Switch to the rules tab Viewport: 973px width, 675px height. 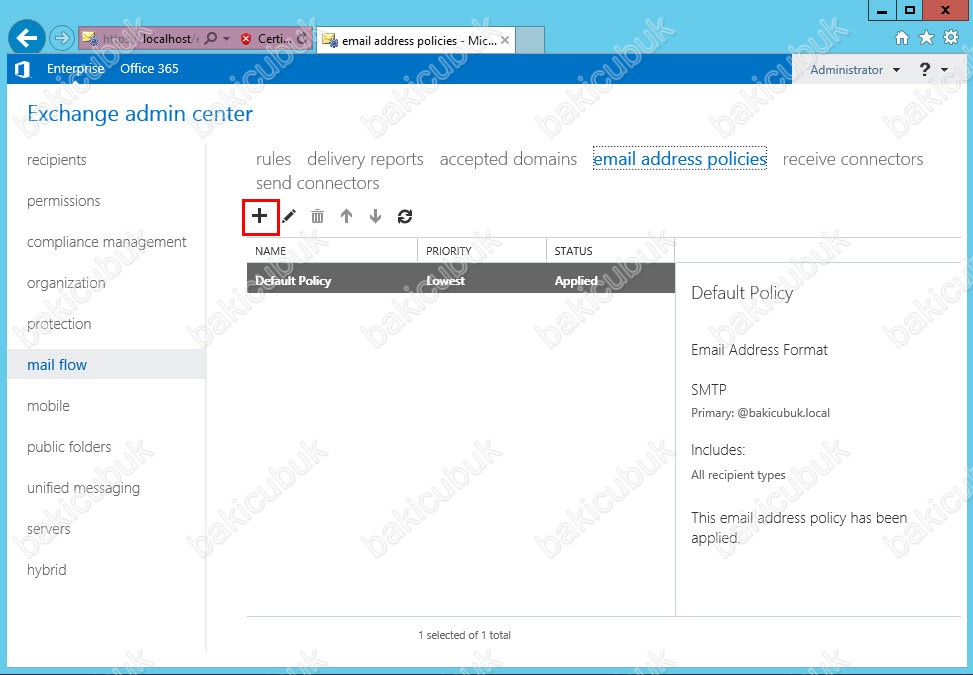[x=273, y=159]
